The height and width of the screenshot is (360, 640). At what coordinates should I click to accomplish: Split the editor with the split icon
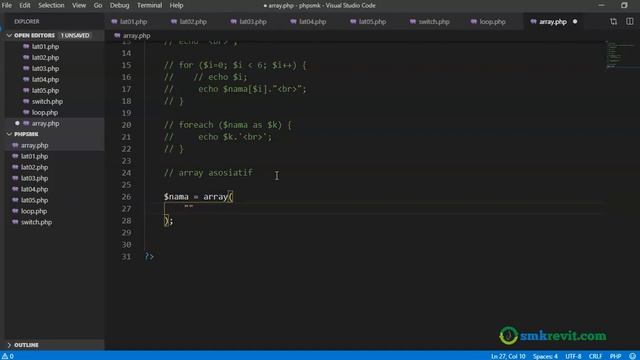(x=630, y=22)
